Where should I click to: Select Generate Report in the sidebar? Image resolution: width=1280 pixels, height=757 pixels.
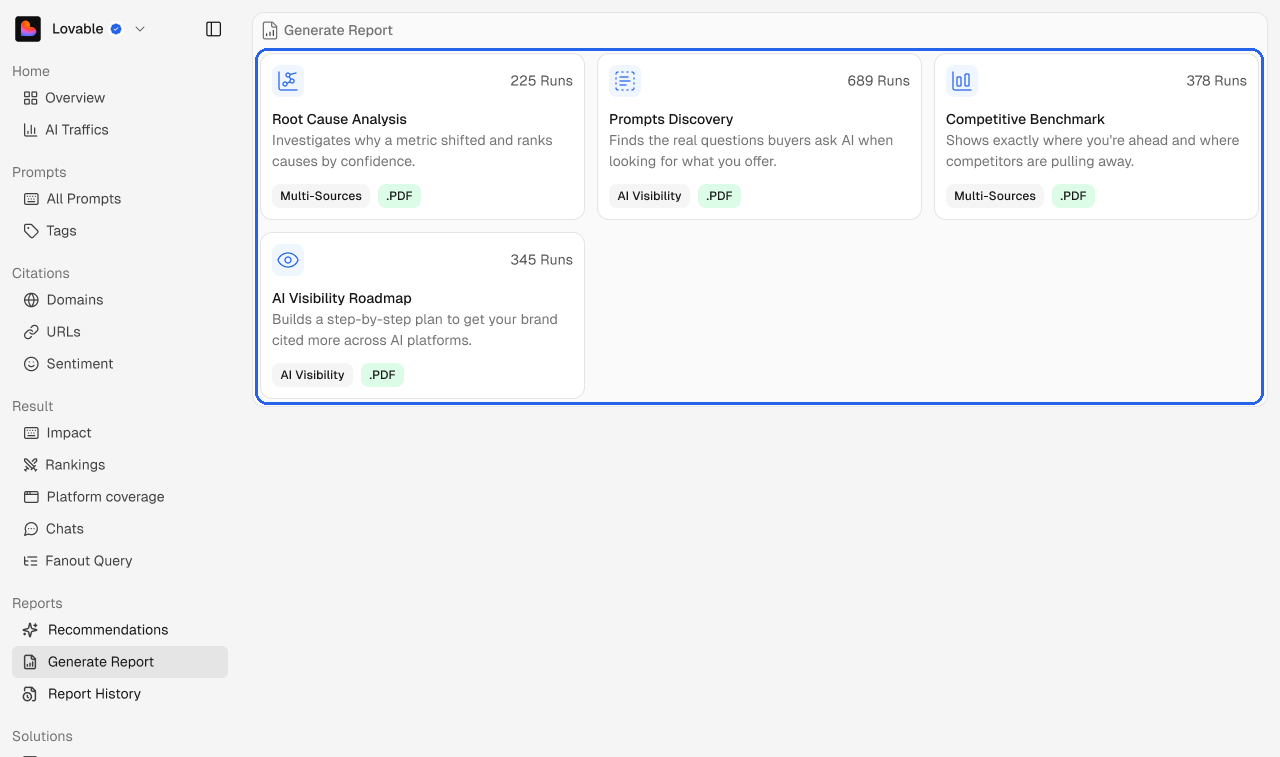point(120,662)
